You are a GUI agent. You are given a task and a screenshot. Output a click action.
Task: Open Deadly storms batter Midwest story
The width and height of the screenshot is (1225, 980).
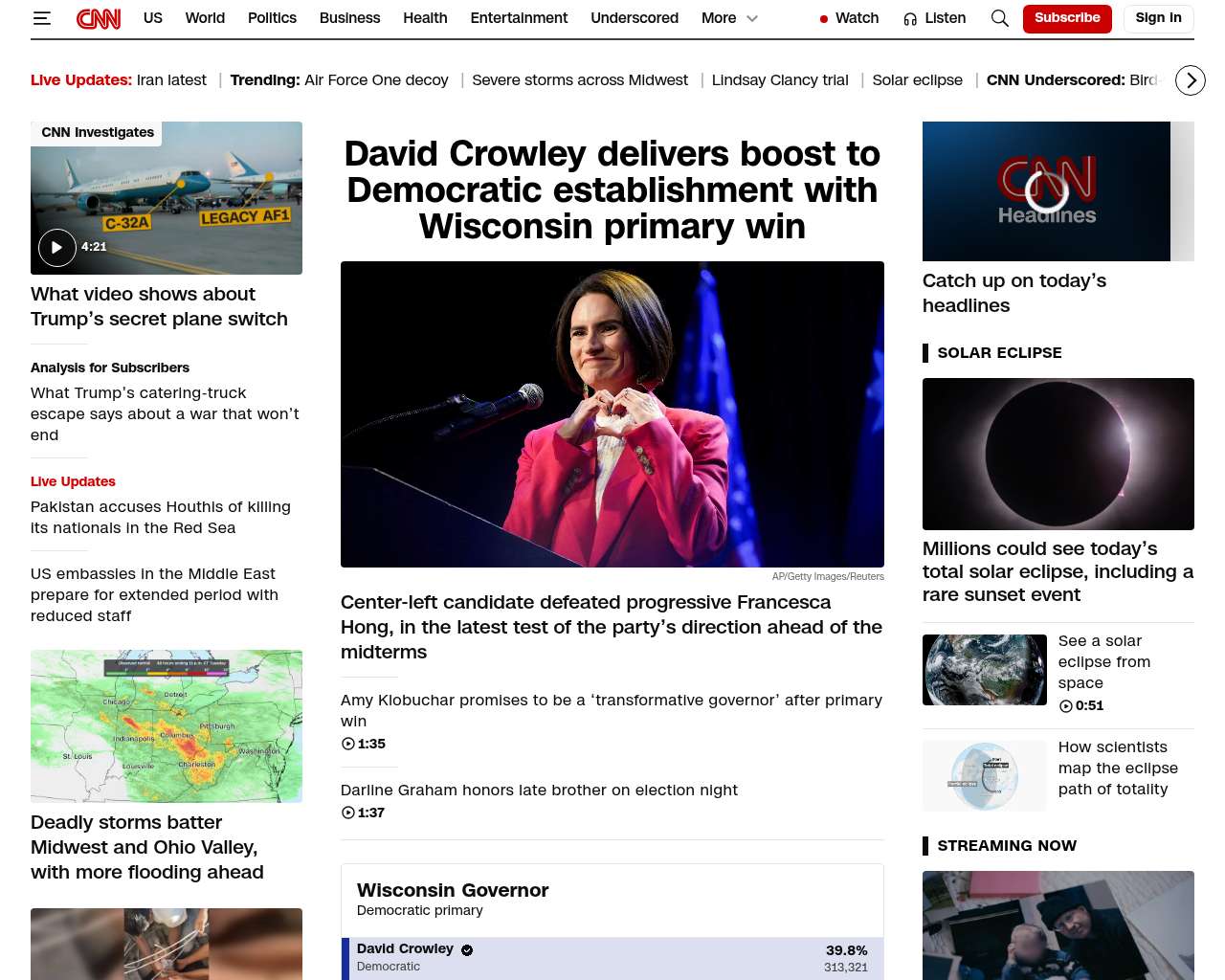(147, 847)
